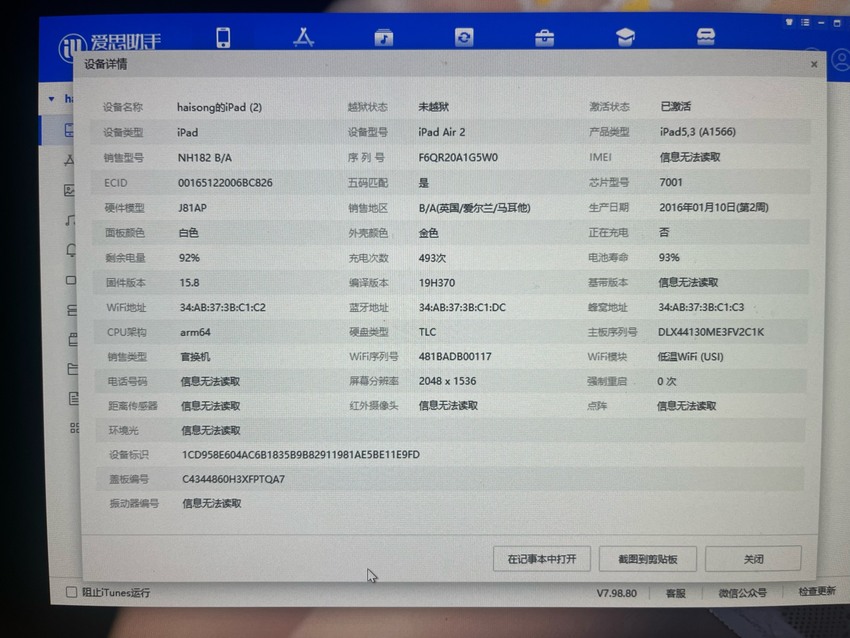The width and height of the screenshot is (850, 638).
Task: Click the disk type value TLC
Action: (427, 332)
